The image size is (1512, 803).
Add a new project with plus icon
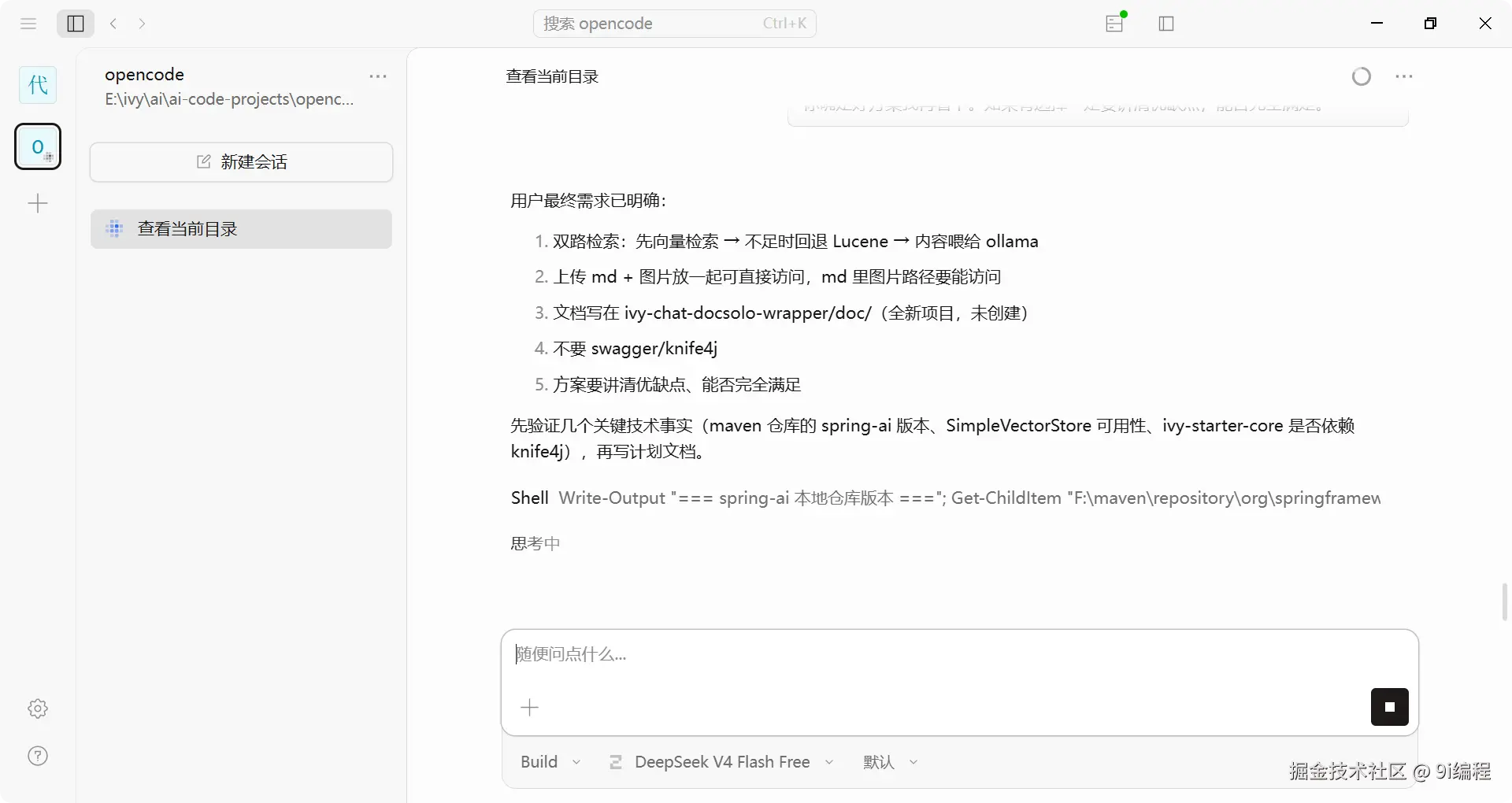(38, 204)
